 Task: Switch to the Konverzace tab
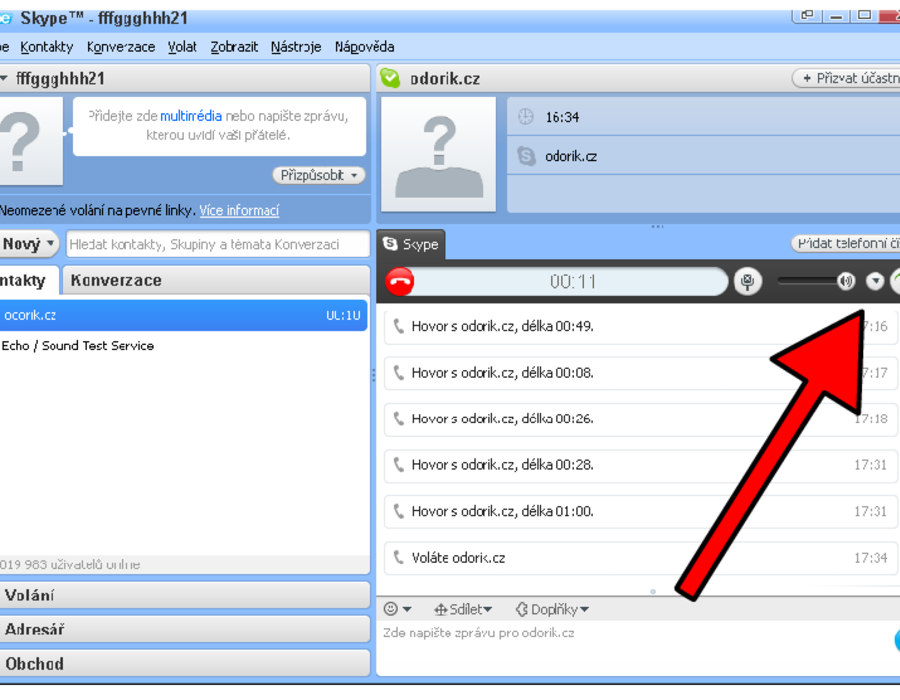coord(216,281)
